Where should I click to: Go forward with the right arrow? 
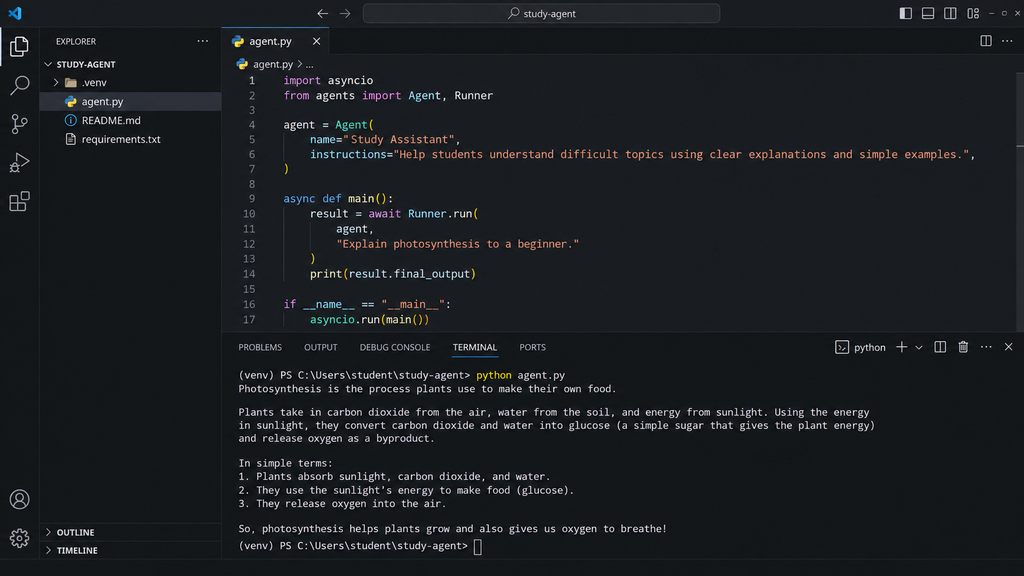[345, 13]
